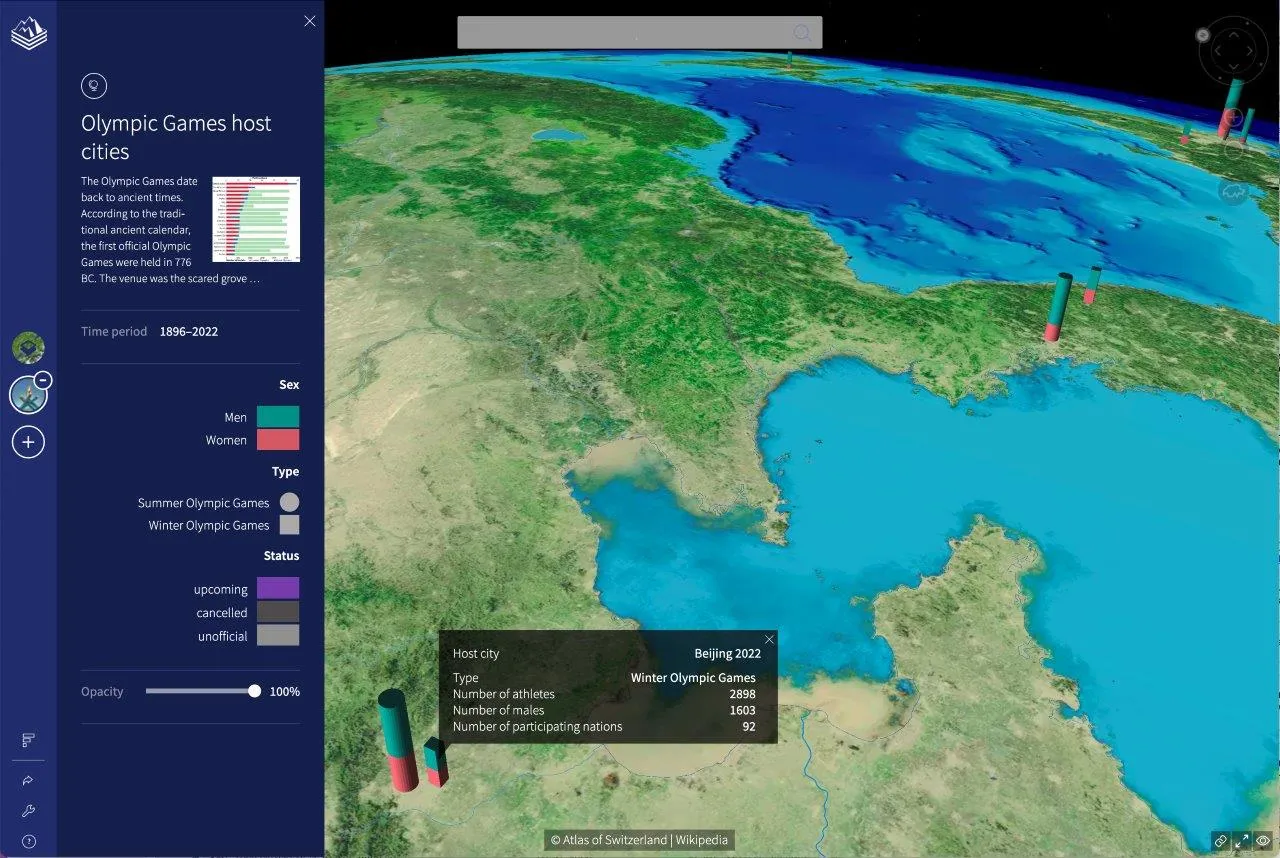Image resolution: width=1280 pixels, height=858 pixels.
Task: Open help via the question mark icon
Action: tap(27, 840)
